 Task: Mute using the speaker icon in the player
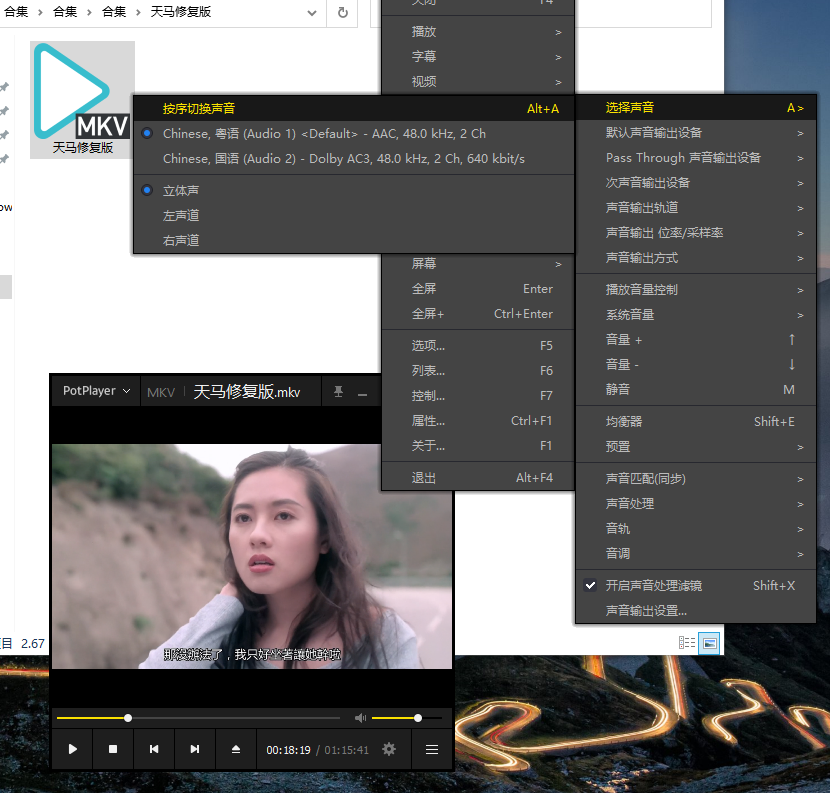(x=360, y=718)
